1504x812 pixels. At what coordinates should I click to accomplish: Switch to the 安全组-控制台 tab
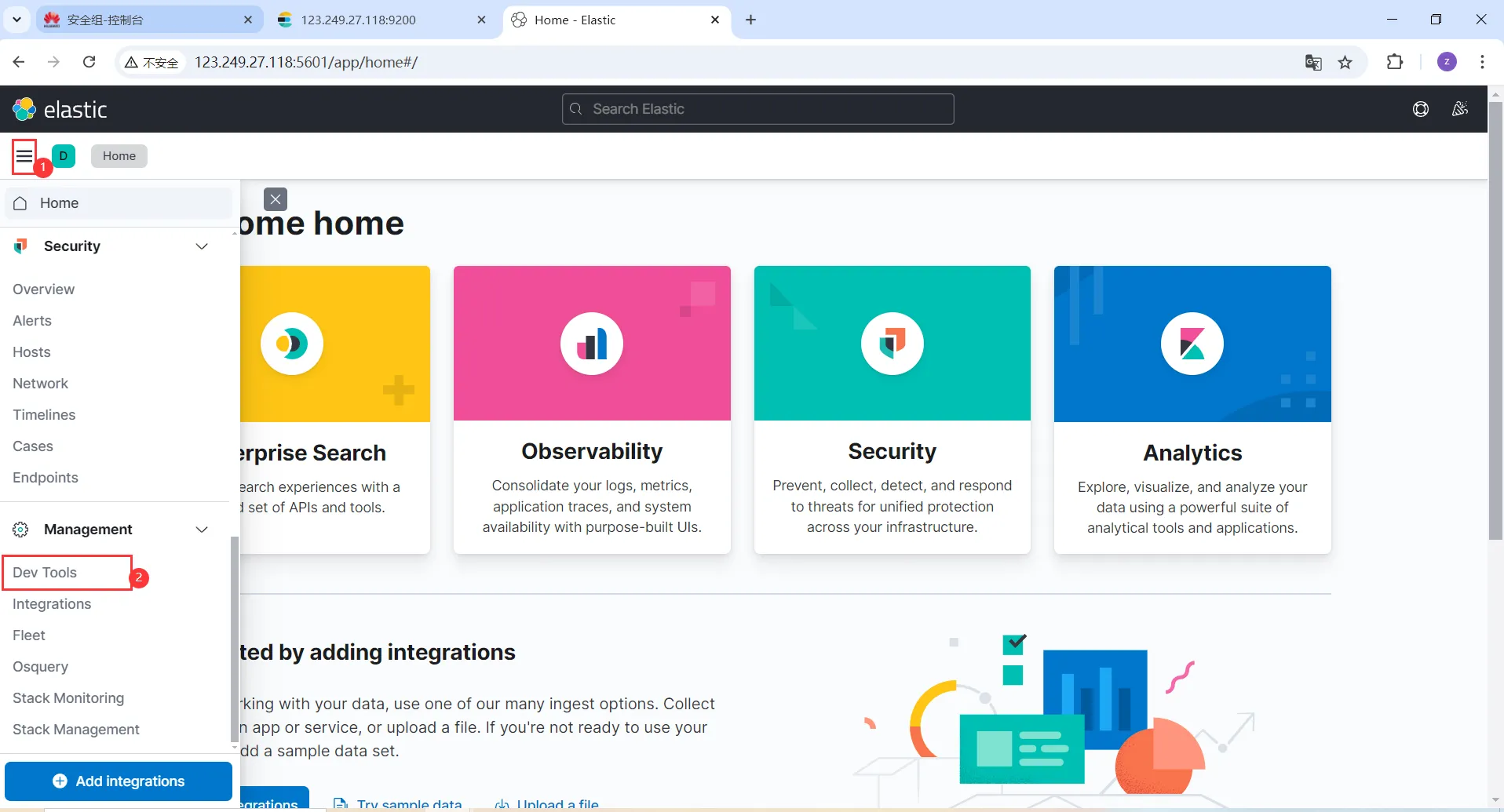[x=150, y=20]
